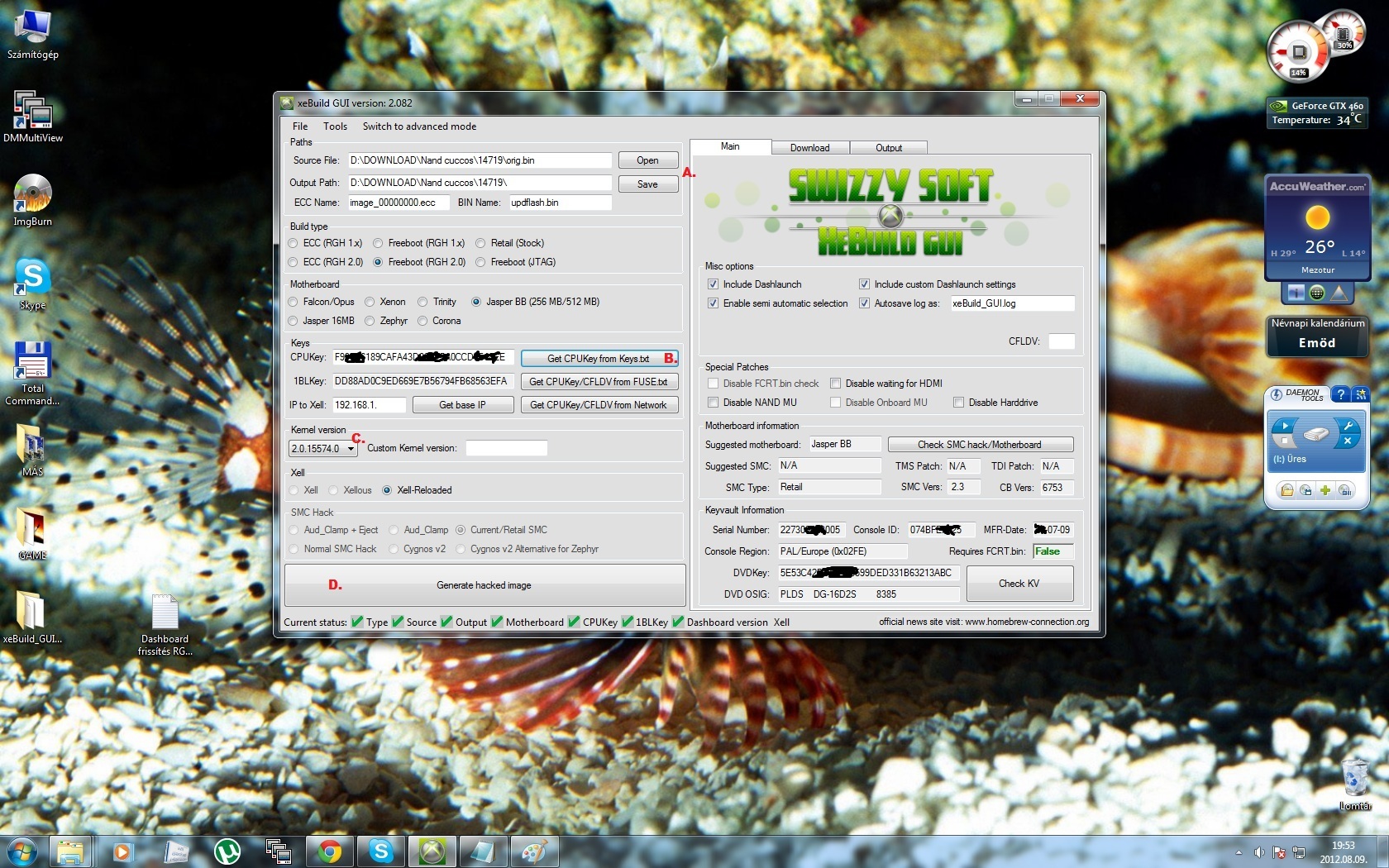
Task: Open ImgBurn desktop shortcut
Action: pyautogui.click(x=32, y=198)
